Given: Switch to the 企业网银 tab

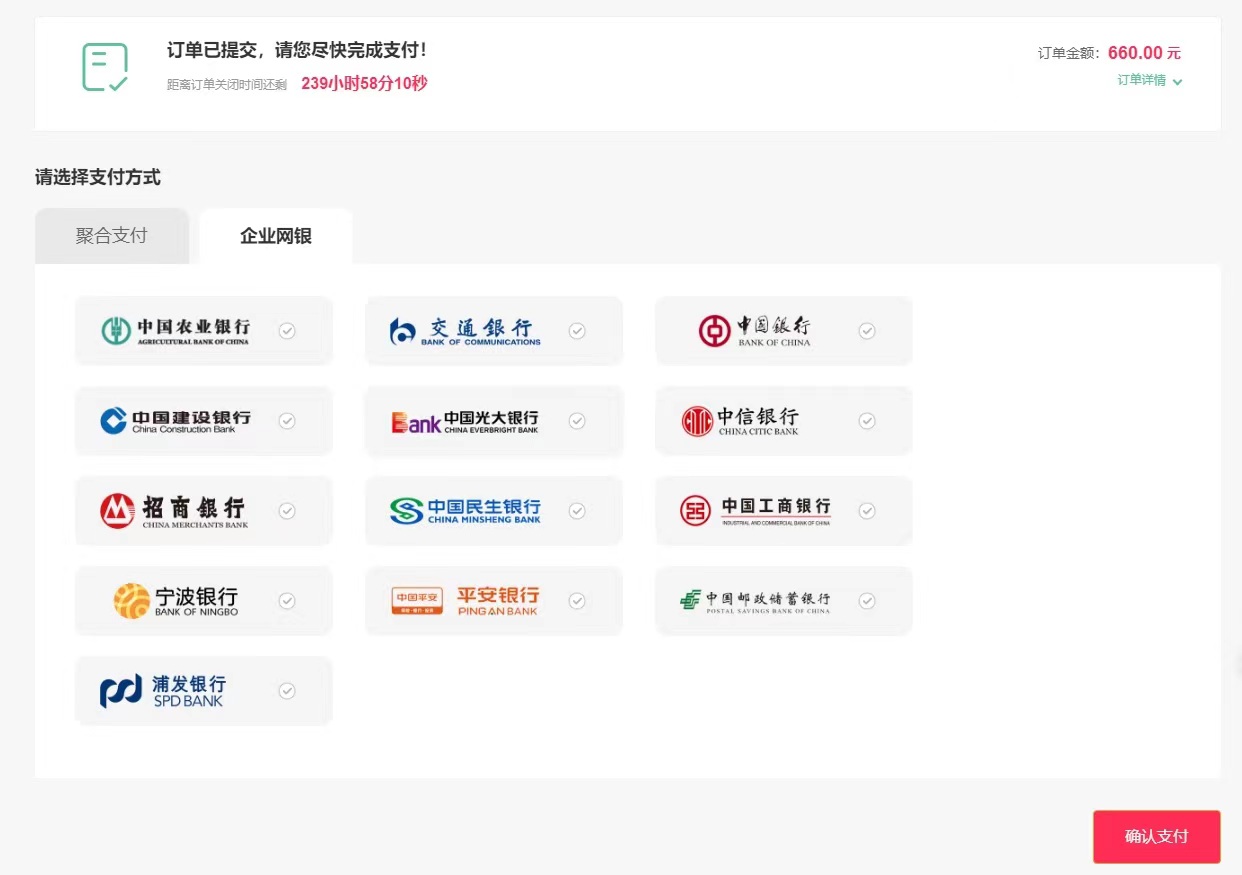Looking at the screenshot, I should 276,236.
